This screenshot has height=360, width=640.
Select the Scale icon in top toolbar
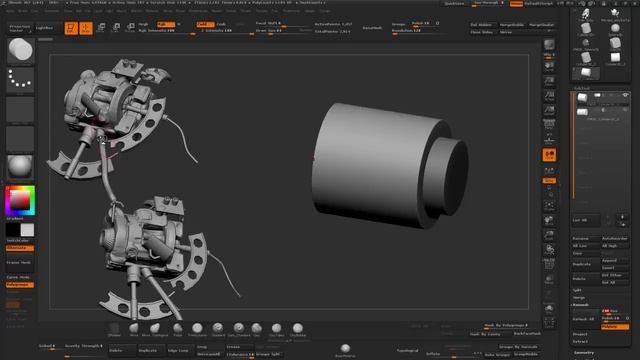(116, 28)
